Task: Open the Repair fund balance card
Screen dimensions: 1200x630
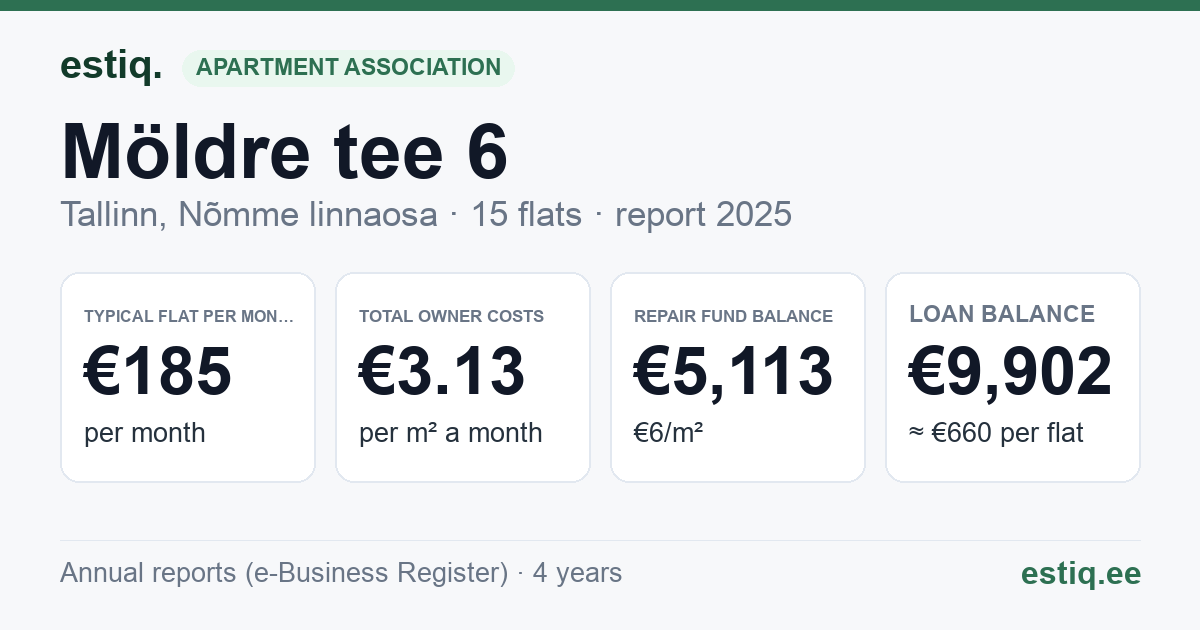Action: click(x=738, y=377)
